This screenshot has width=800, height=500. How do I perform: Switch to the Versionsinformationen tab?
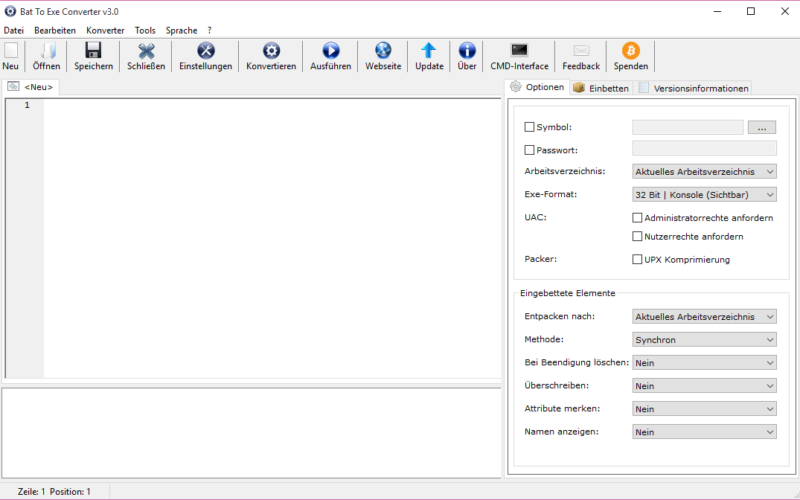pos(693,88)
